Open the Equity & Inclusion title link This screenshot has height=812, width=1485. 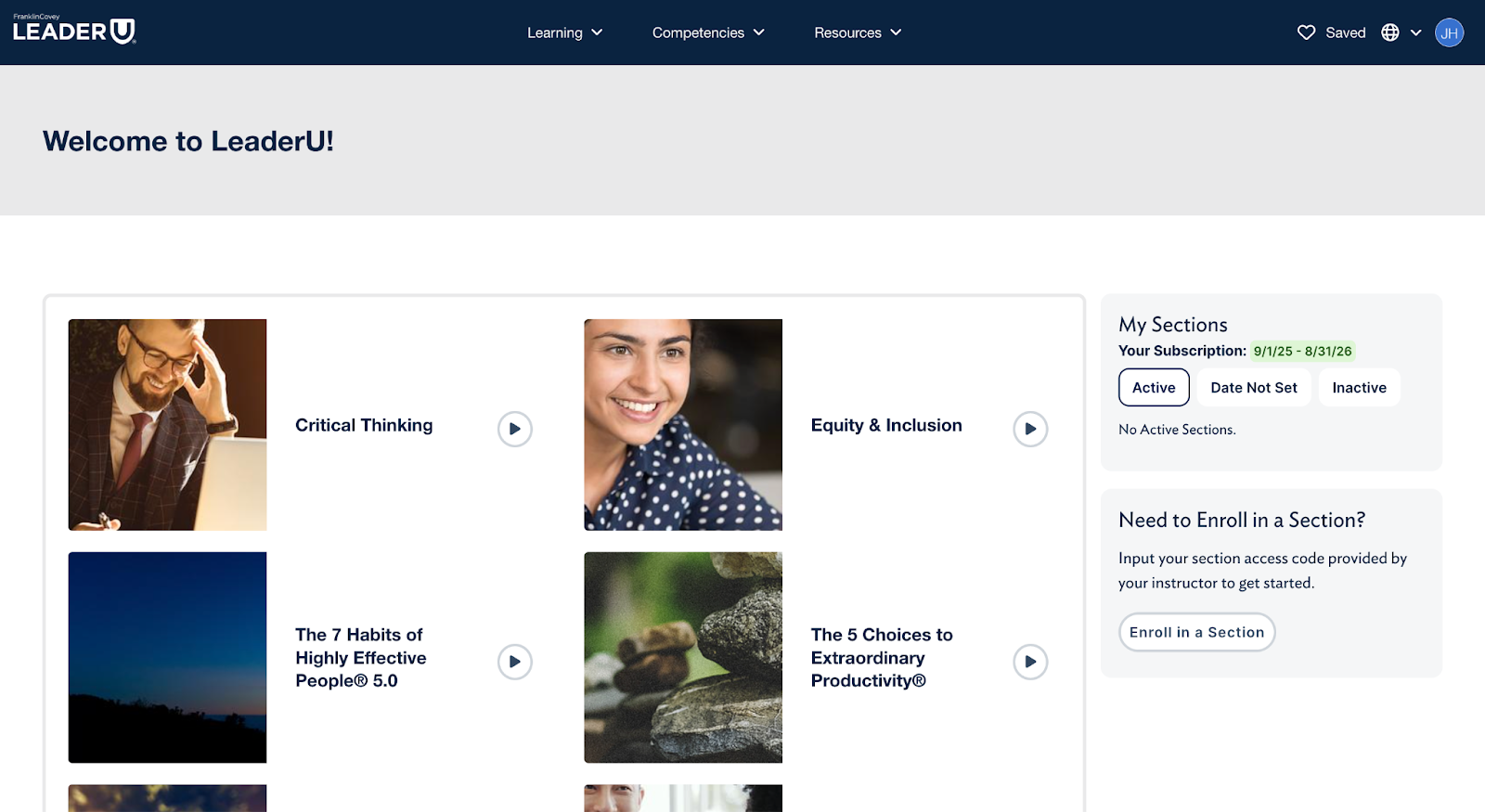[x=885, y=425]
